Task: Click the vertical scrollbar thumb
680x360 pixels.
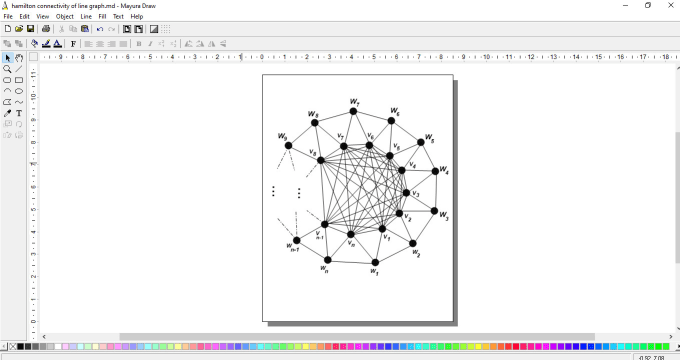Action: (x=678, y=197)
